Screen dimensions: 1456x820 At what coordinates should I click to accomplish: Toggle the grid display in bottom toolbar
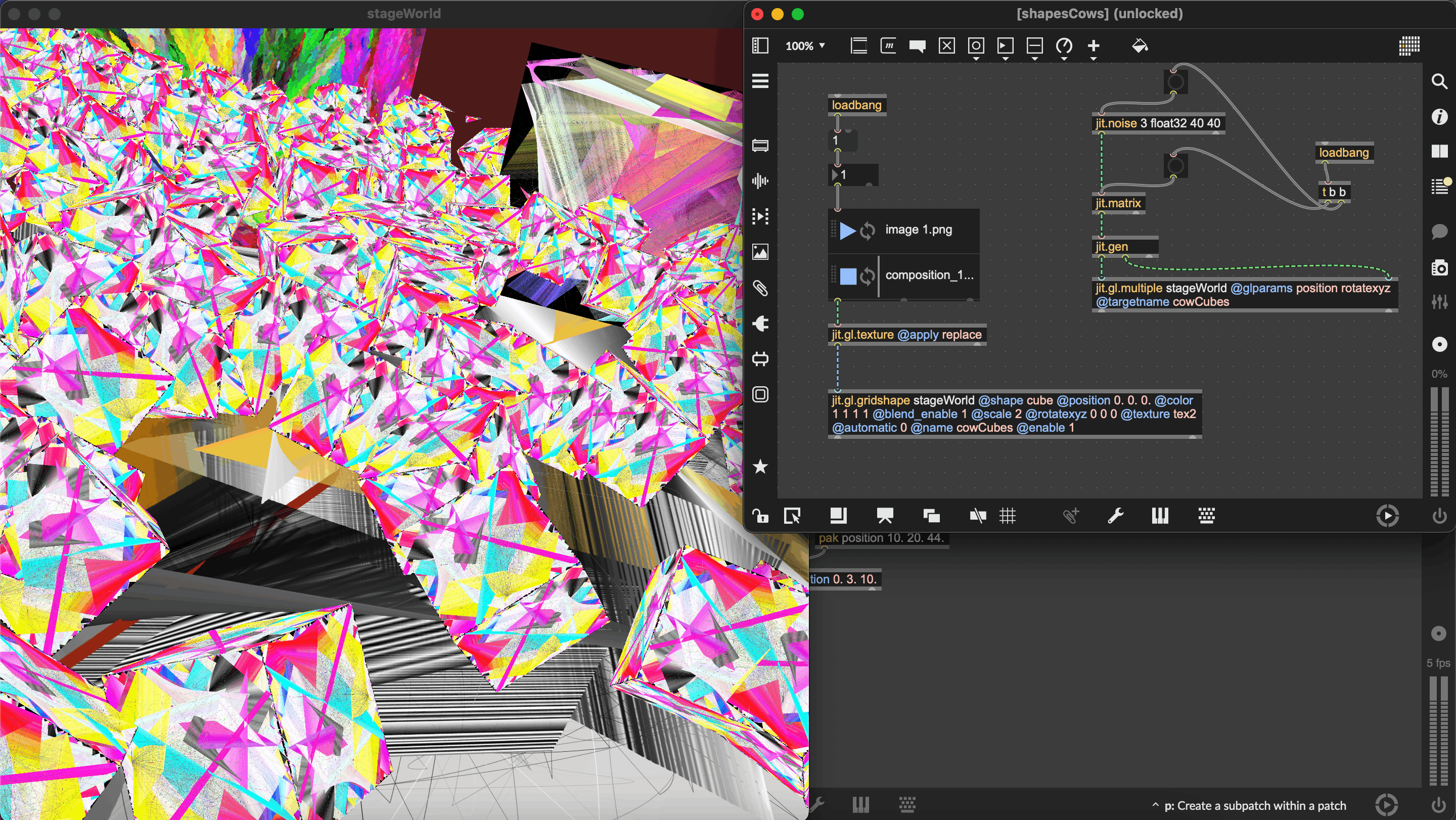1007,515
